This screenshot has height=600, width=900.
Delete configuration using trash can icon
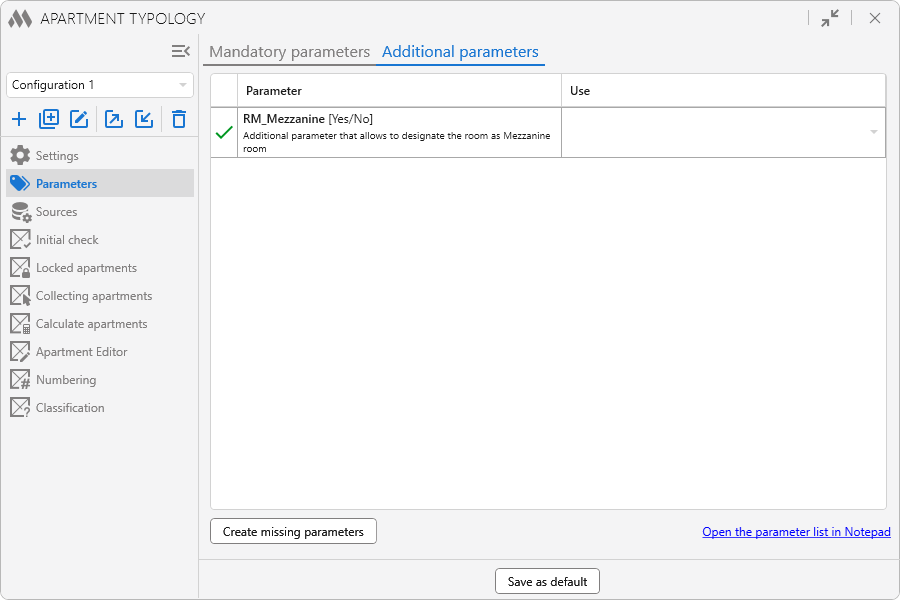click(179, 120)
